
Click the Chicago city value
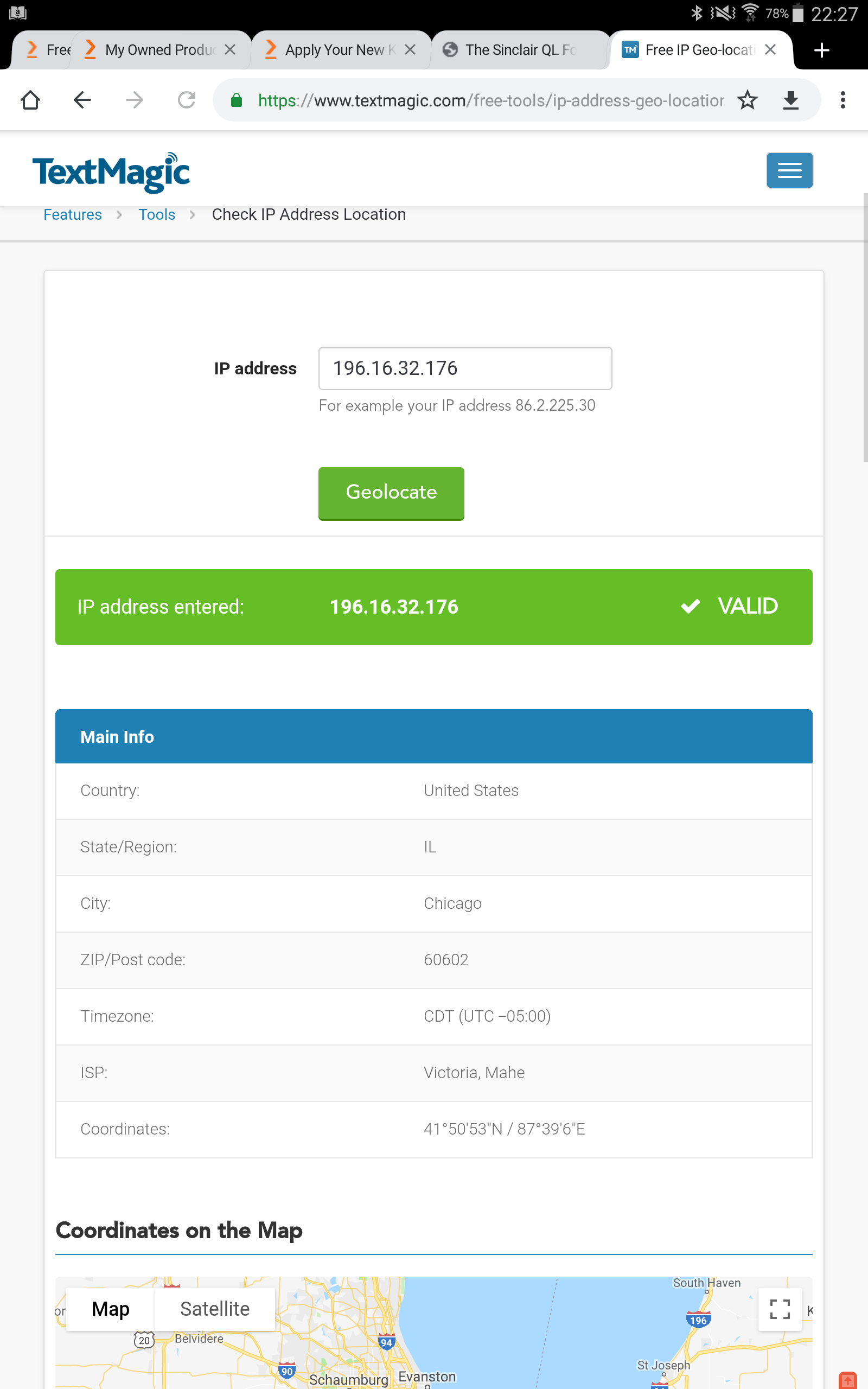[452, 903]
